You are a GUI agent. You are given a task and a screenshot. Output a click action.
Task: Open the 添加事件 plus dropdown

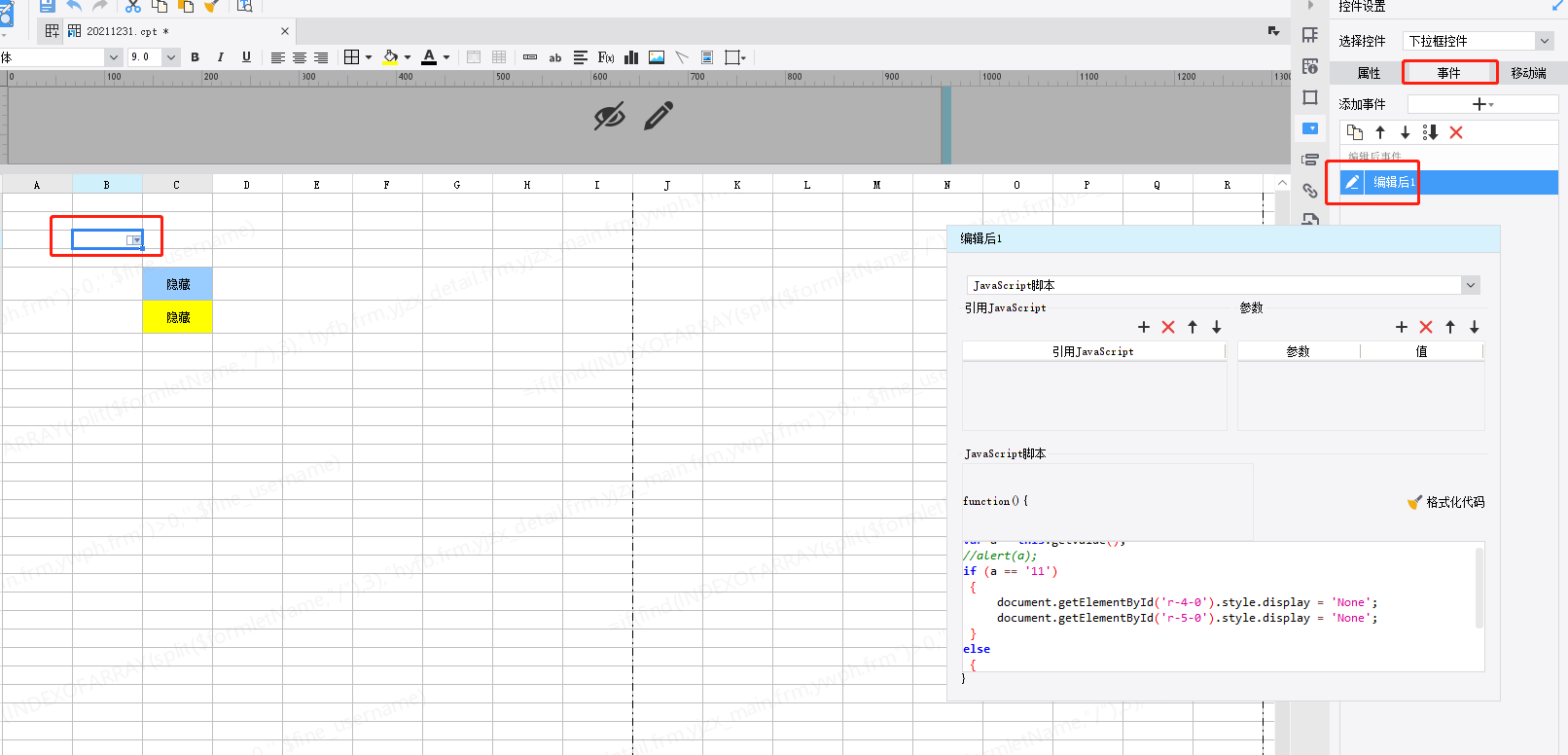click(1482, 104)
